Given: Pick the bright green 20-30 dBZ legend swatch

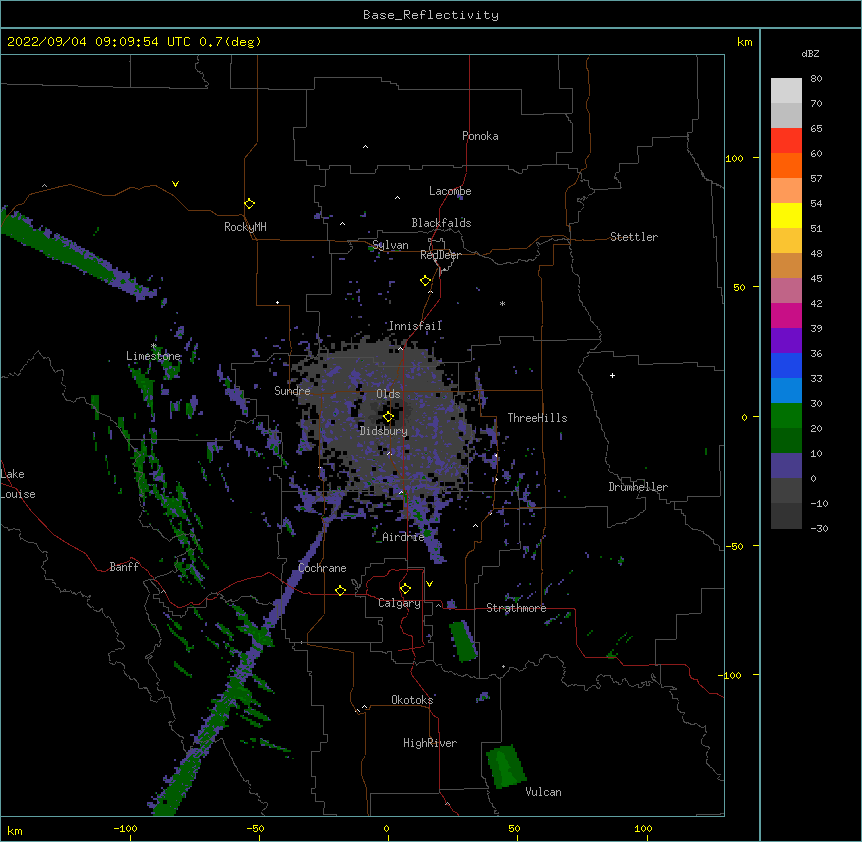Looking at the screenshot, I should (x=786, y=416).
